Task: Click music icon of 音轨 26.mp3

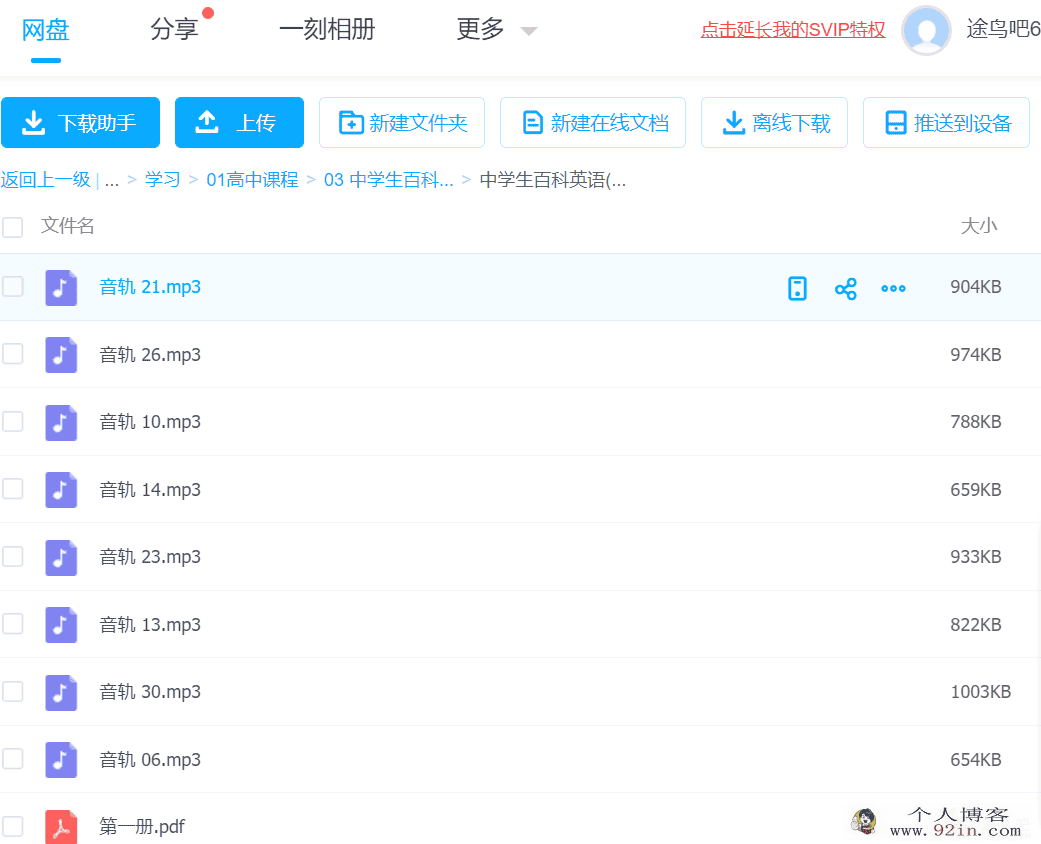Action: click(61, 355)
